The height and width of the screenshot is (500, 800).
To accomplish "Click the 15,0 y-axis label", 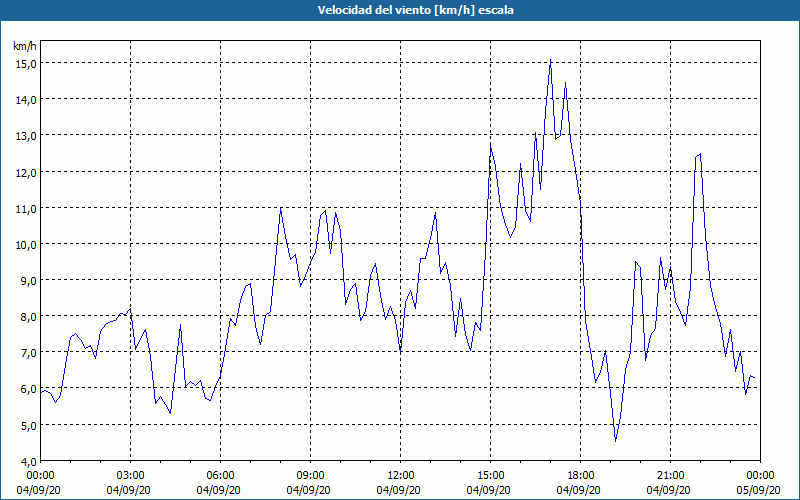I will click(x=27, y=64).
